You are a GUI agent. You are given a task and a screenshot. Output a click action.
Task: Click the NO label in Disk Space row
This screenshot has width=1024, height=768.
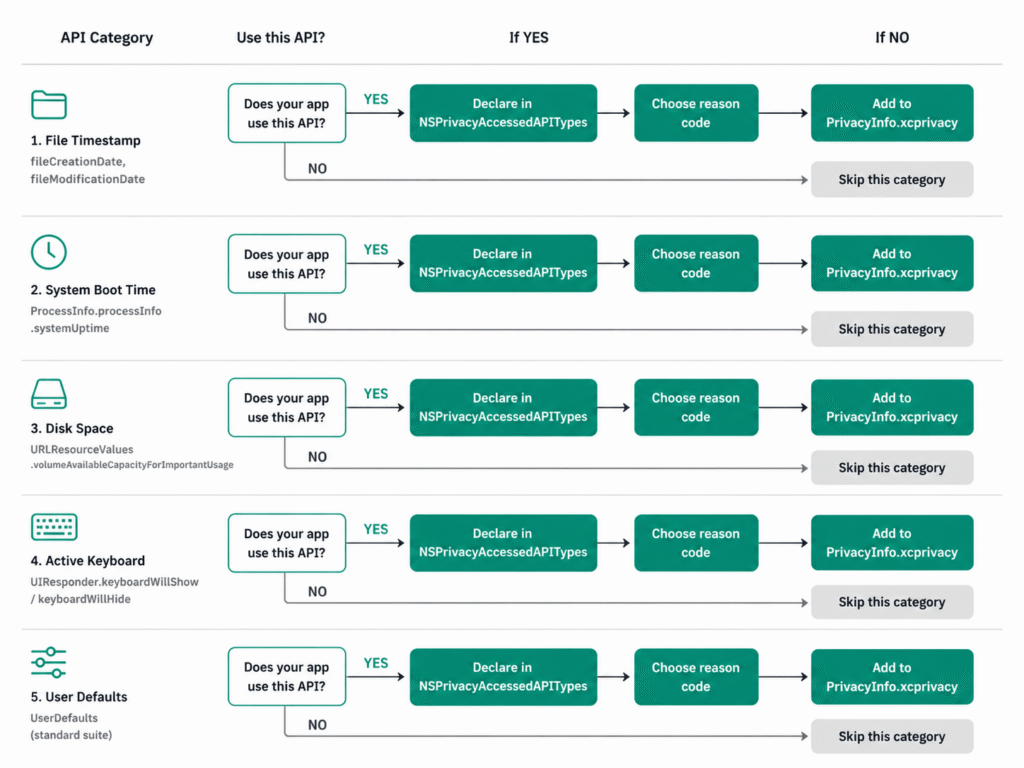(x=317, y=456)
